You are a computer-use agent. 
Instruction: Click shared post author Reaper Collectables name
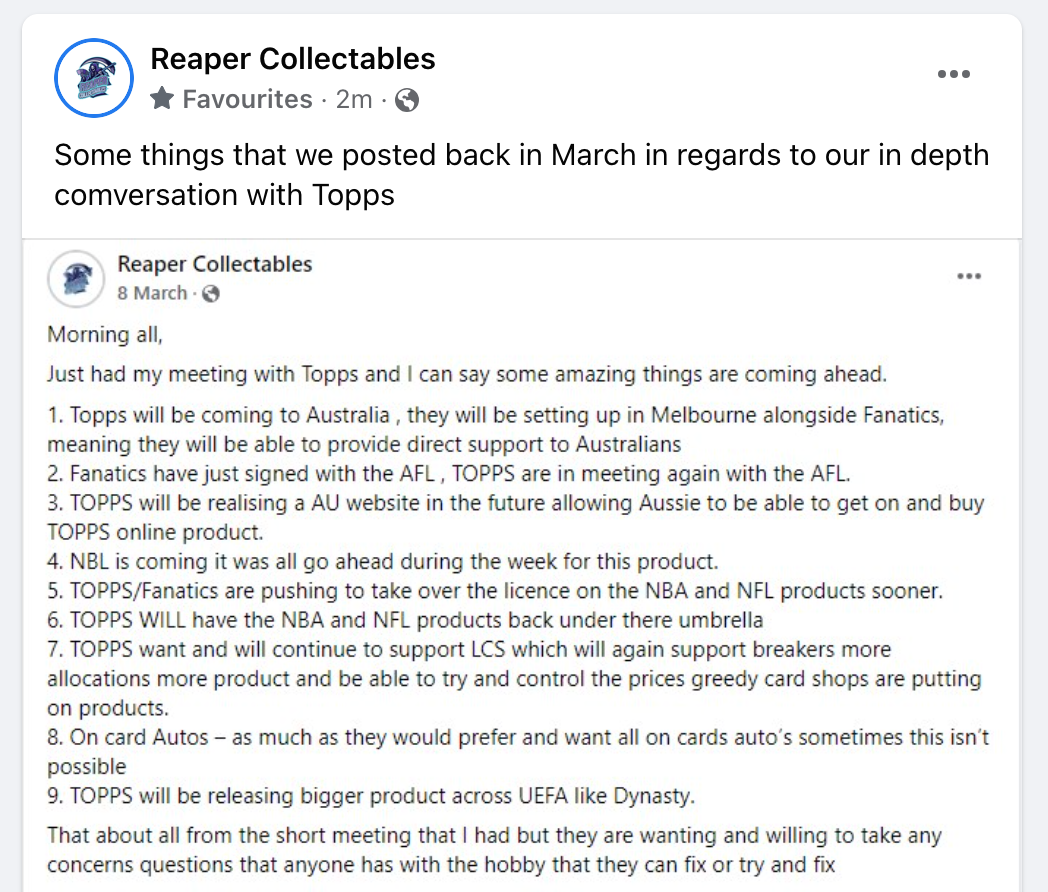pos(215,264)
